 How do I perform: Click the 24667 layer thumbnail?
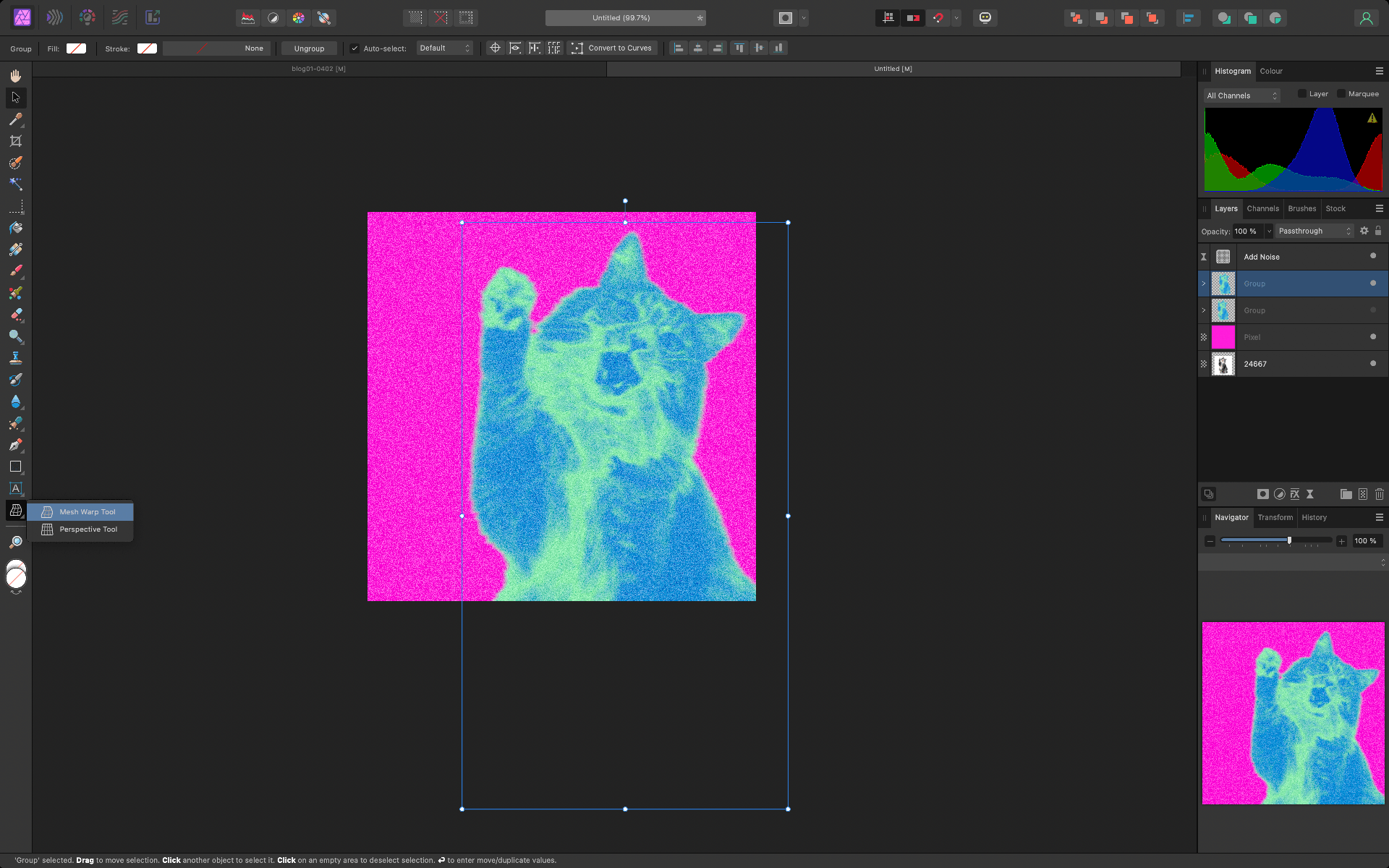click(x=1223, y=363)
